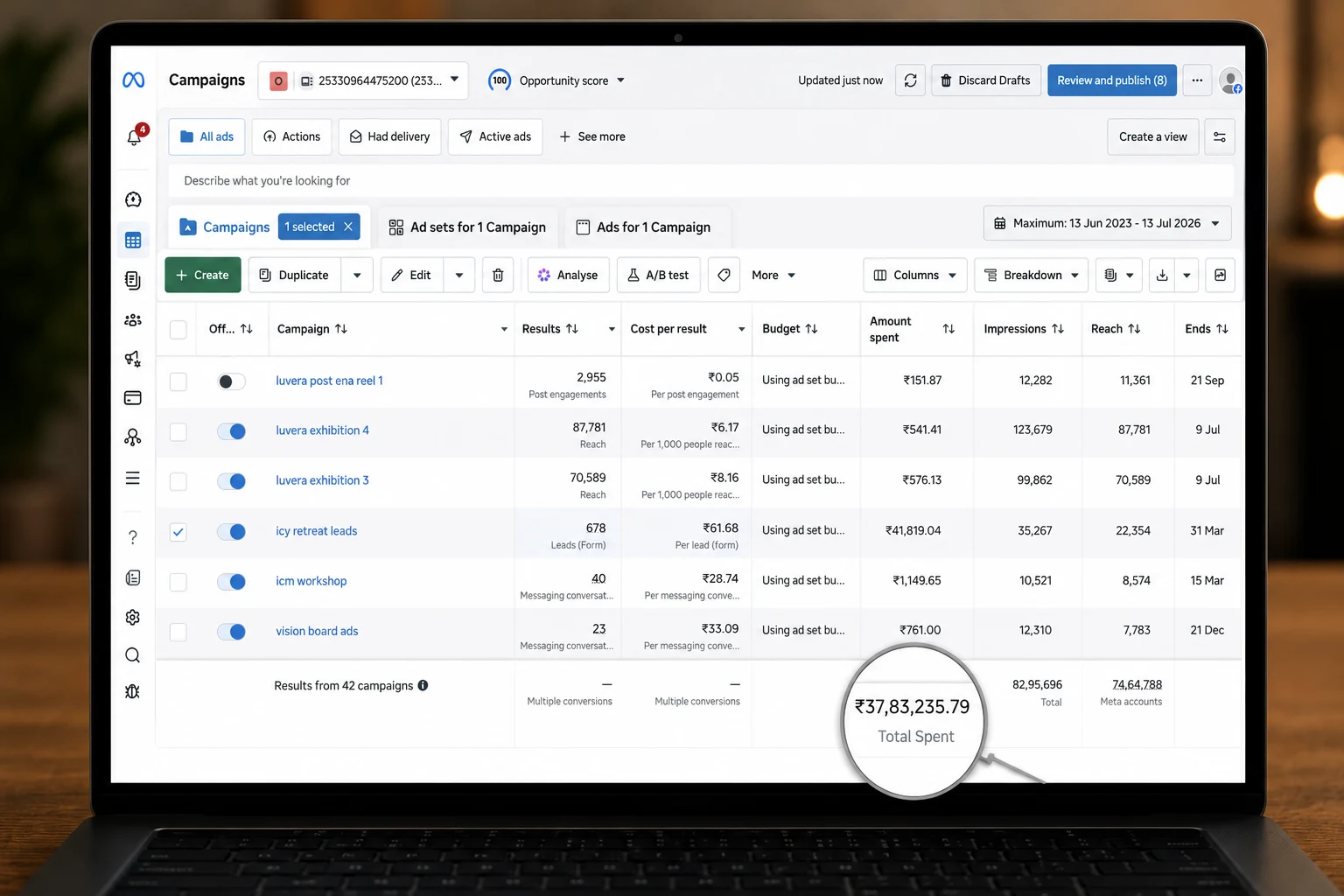Open the Edit dropdown arrow
This screenshot has width=1344, height=896.
(459, 275)
